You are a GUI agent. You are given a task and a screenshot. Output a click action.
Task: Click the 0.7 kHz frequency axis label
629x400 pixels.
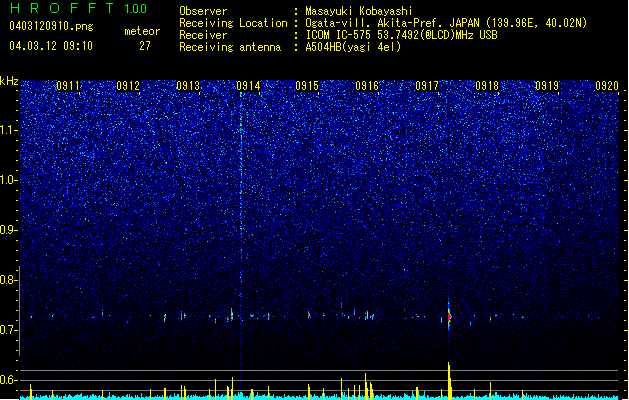click(x=8, y=330)
